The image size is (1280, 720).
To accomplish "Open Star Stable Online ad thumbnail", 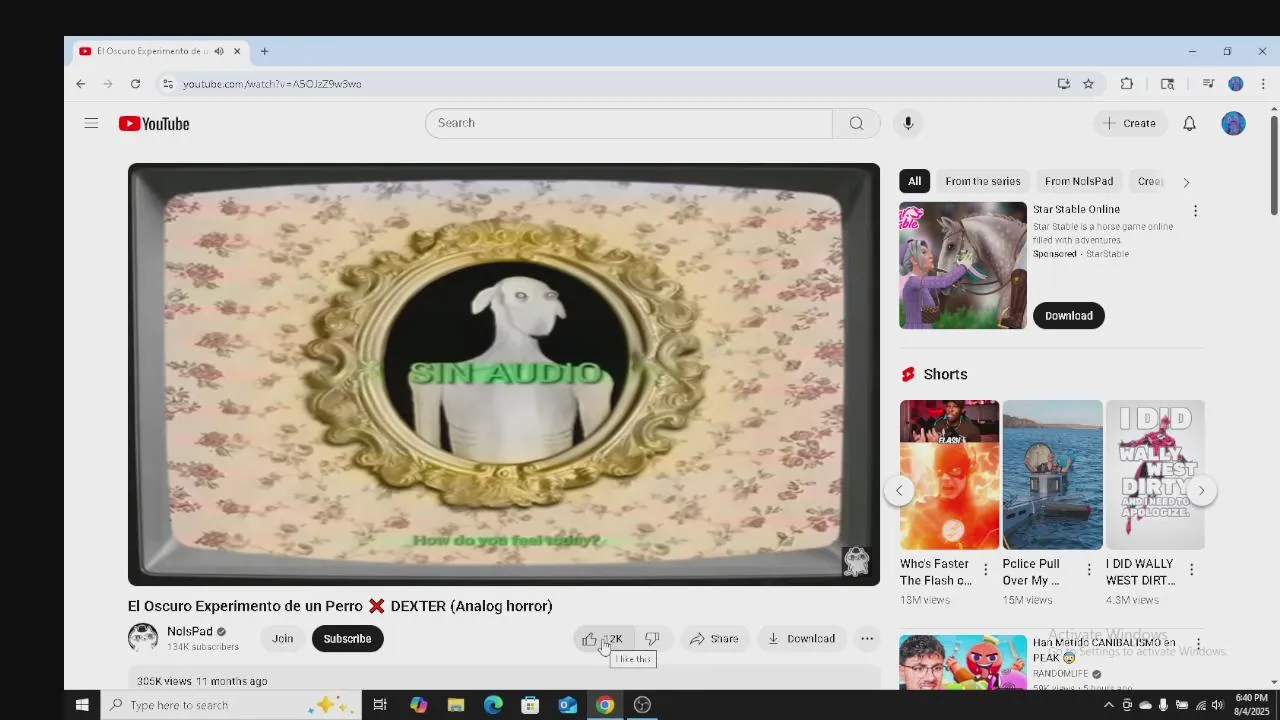I will point(963,265).
